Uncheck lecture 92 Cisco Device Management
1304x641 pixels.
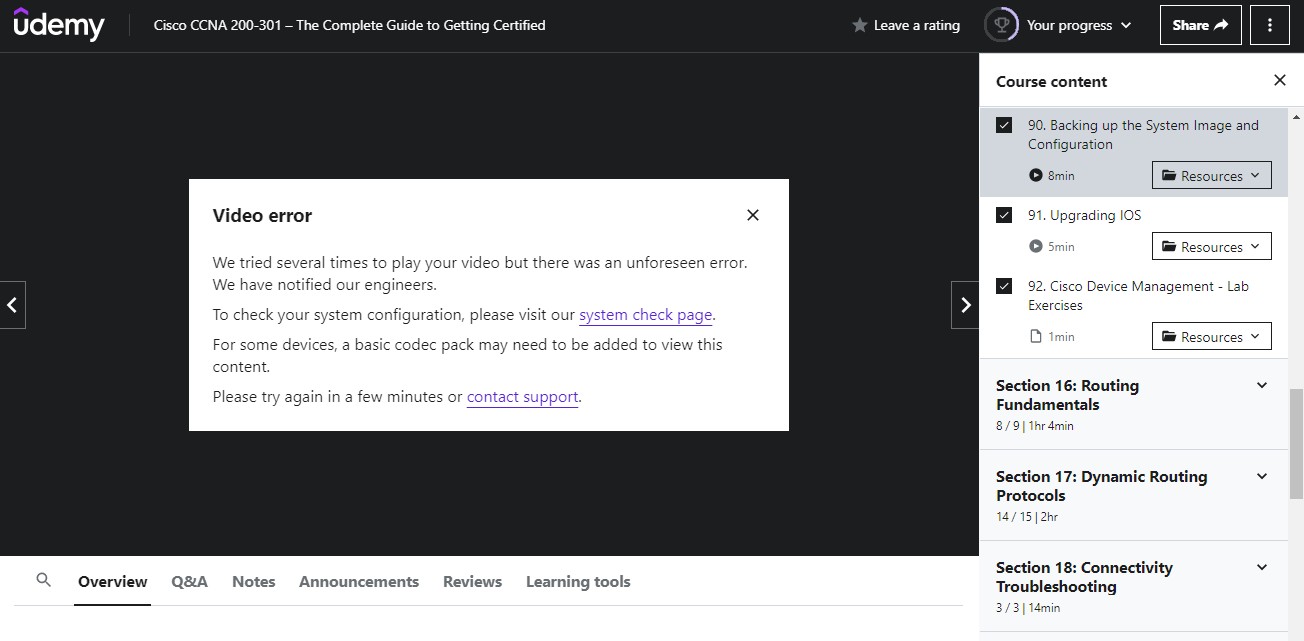coord(1004,286)
